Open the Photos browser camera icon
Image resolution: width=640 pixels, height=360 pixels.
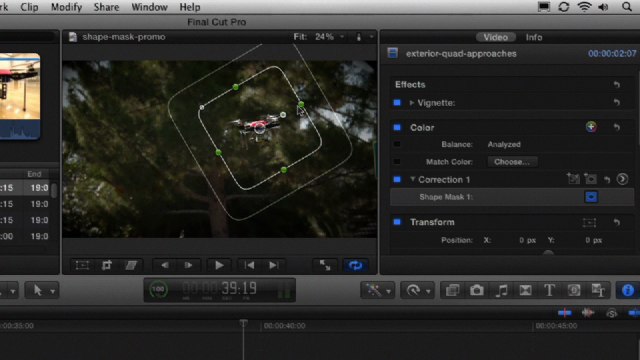pos(476,290)
